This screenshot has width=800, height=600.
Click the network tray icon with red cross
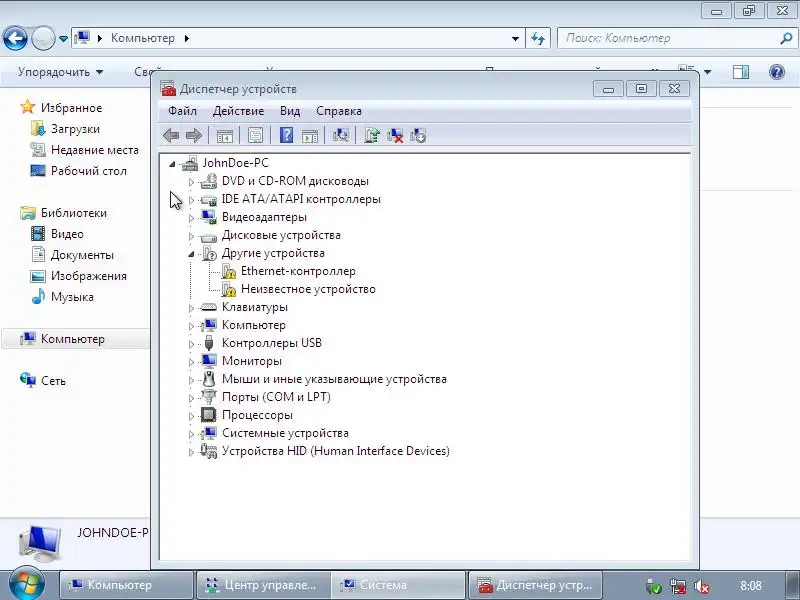678,586
